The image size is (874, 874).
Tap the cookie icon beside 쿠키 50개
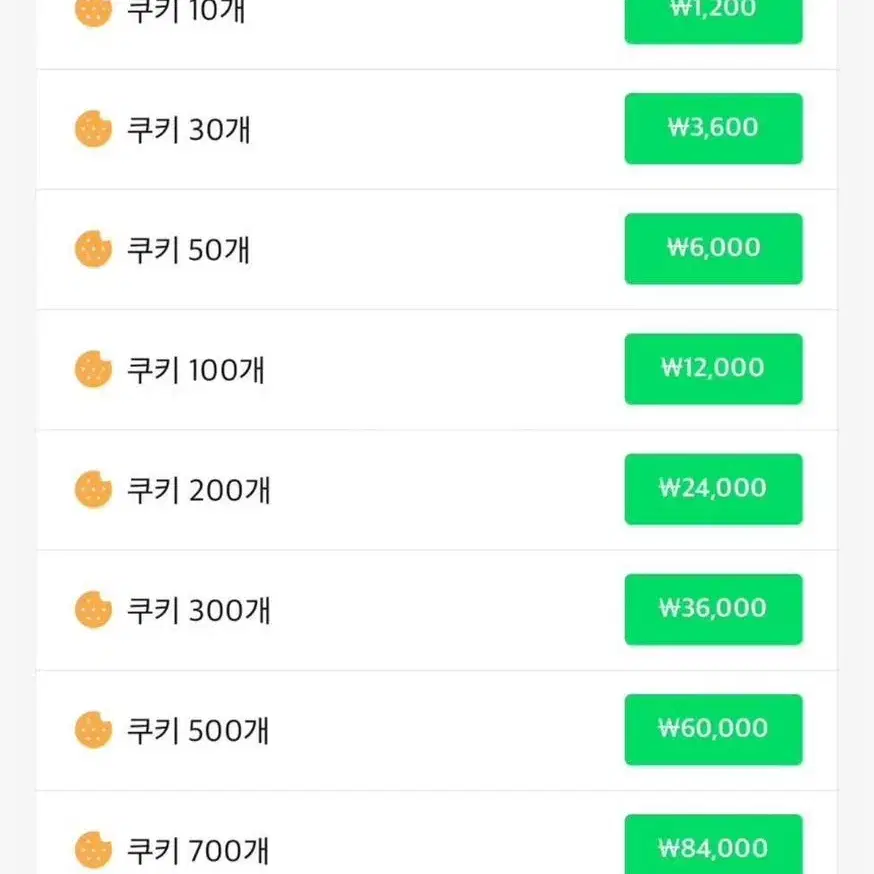94,249
